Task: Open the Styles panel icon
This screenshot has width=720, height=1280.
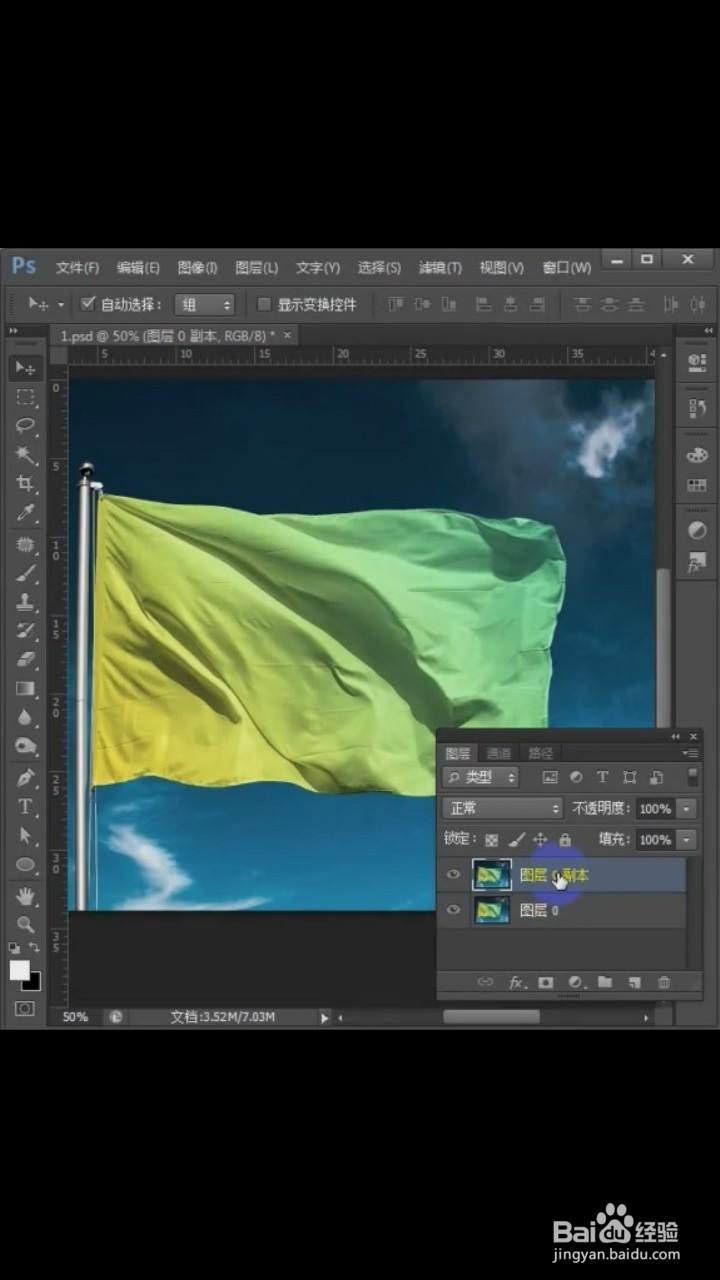Action: tap(697, 563)
